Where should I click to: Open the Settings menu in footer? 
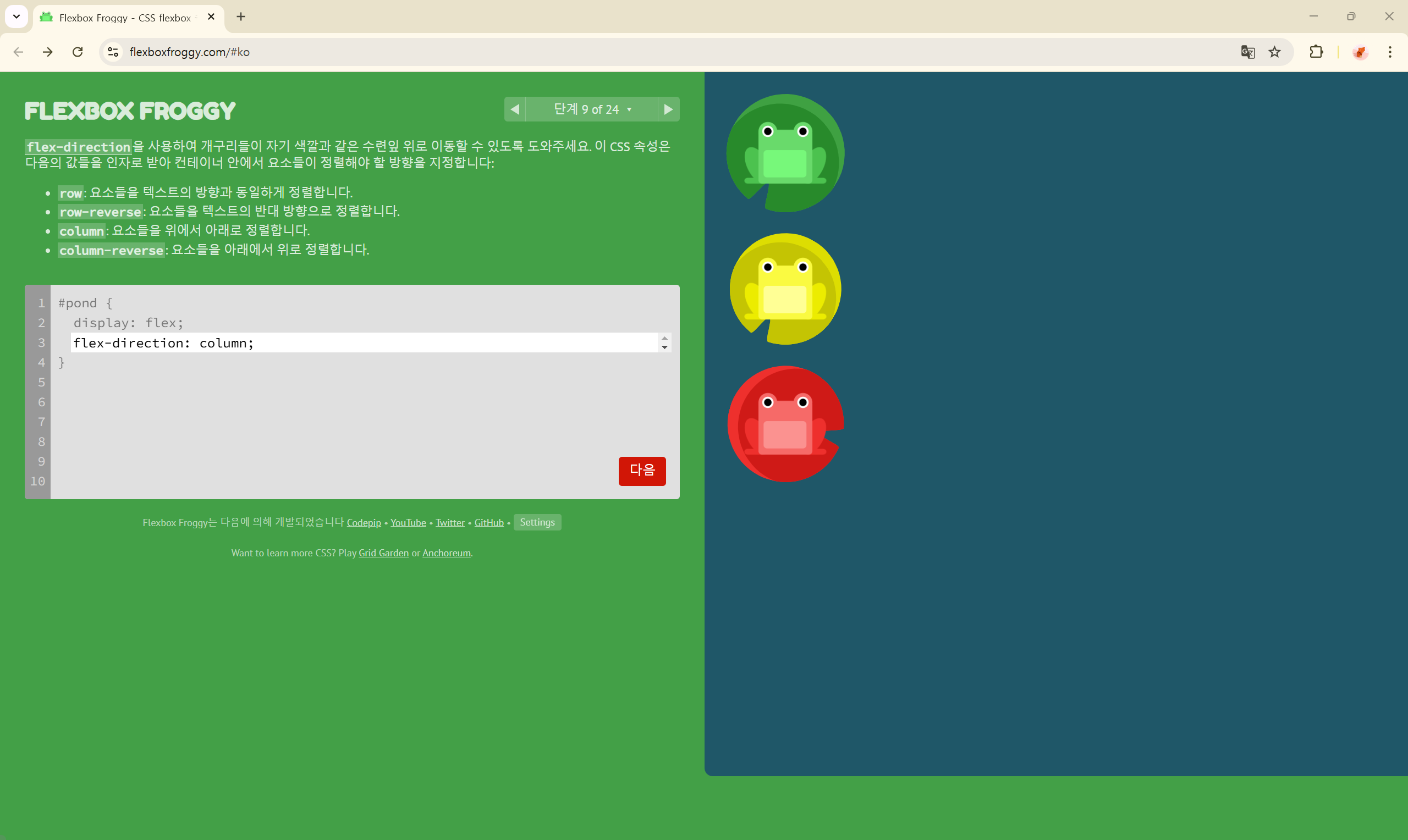coord(537,522)
